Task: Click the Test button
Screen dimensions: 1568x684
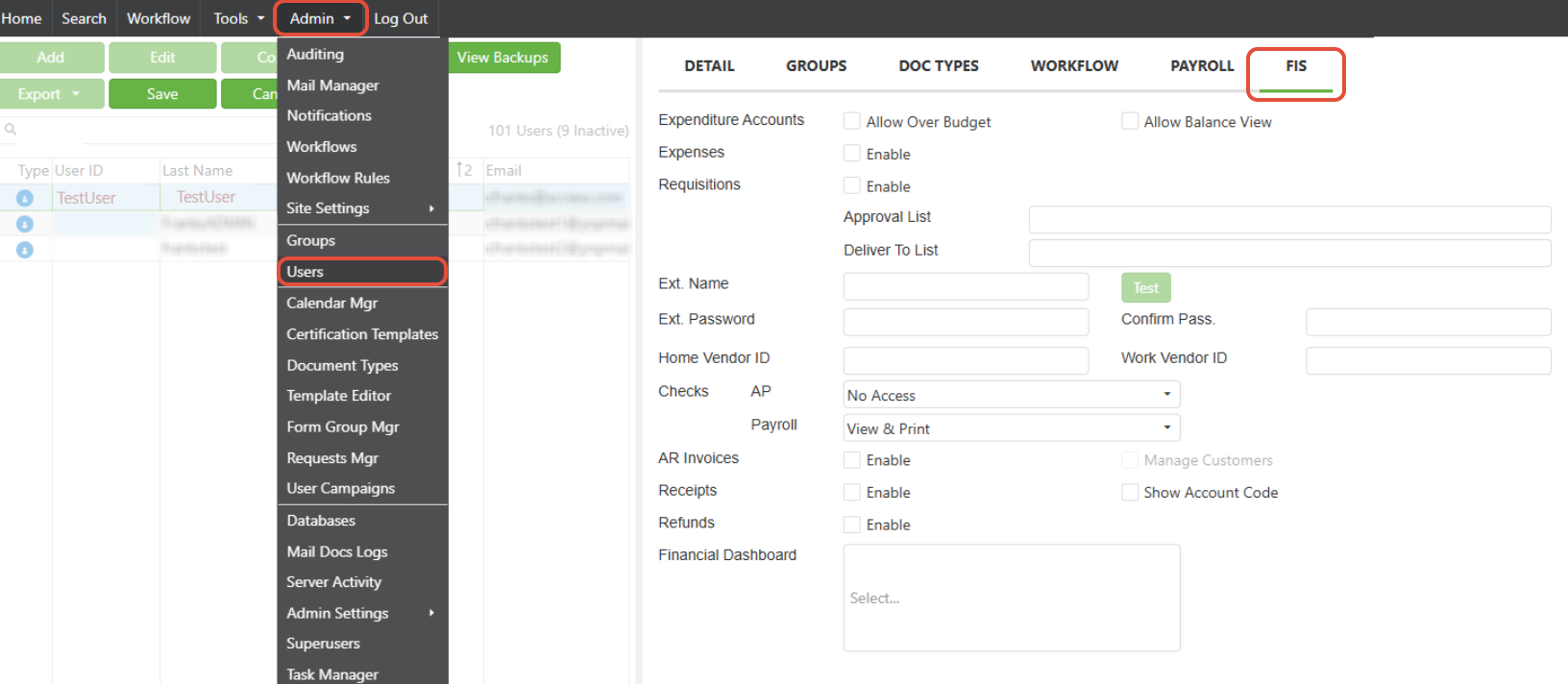Action: [x=1145, y=287]
